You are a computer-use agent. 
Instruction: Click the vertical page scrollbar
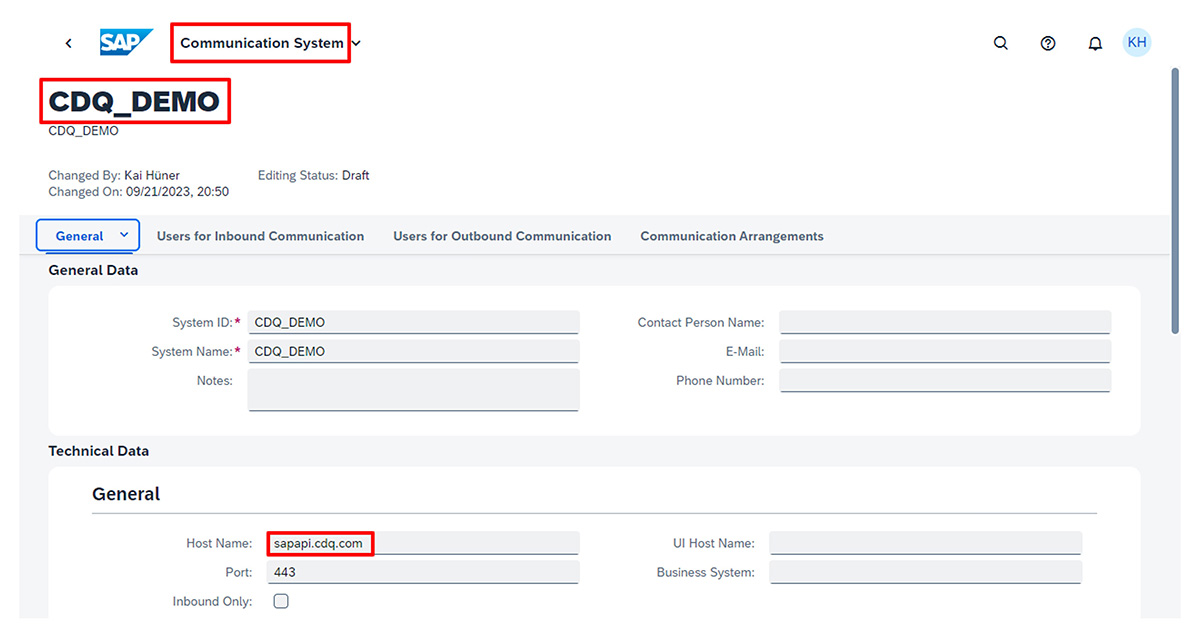(x=1175, y=200)
